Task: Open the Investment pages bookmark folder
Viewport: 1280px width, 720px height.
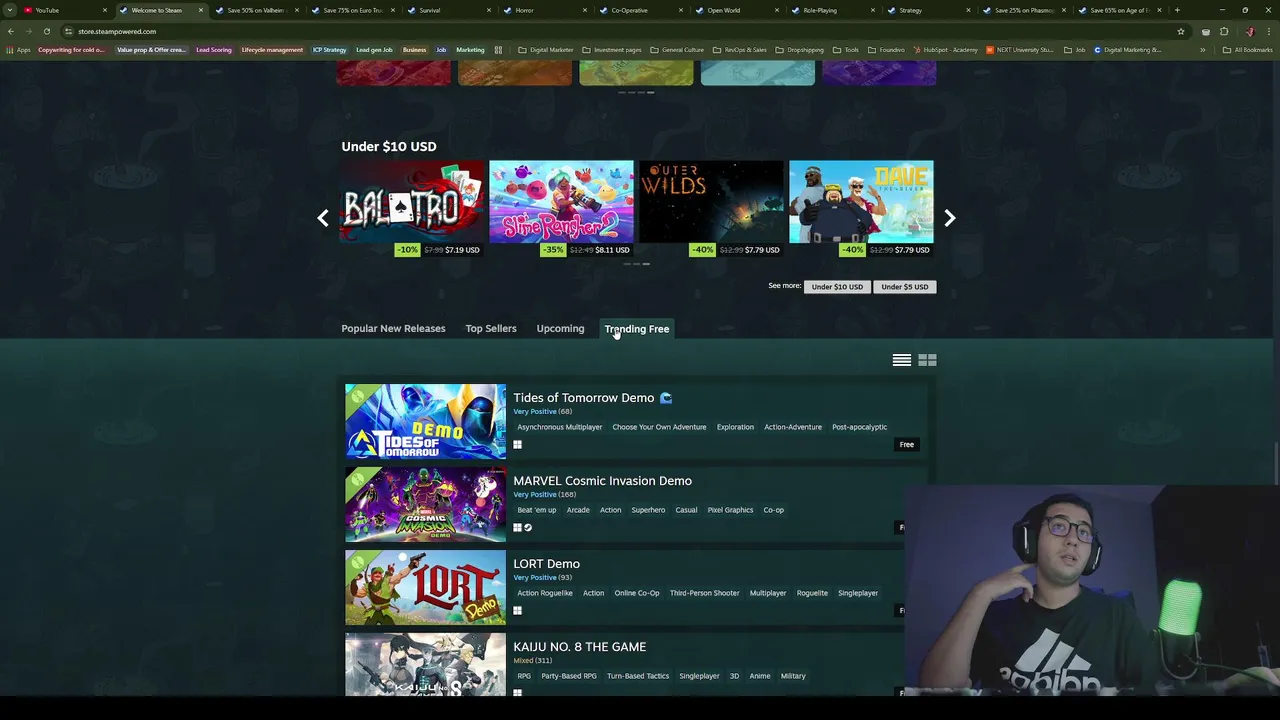Action: pyautogui.click(x=612, y=50)
